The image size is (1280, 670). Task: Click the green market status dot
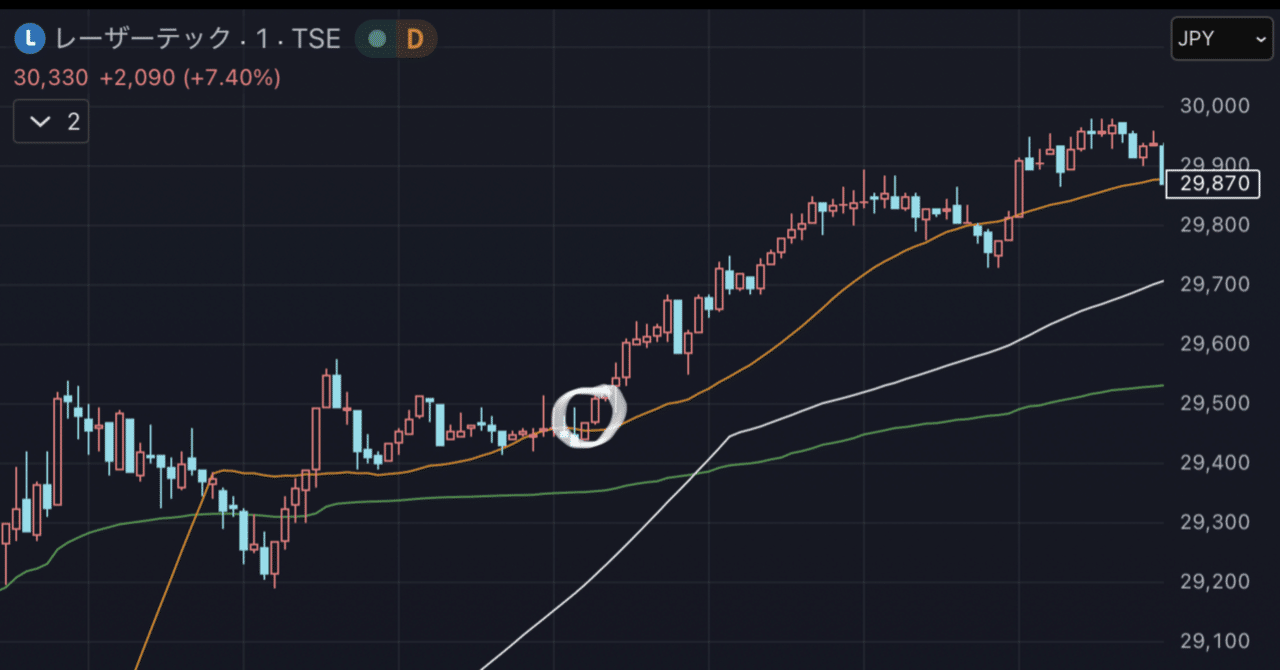pos(377,39)
